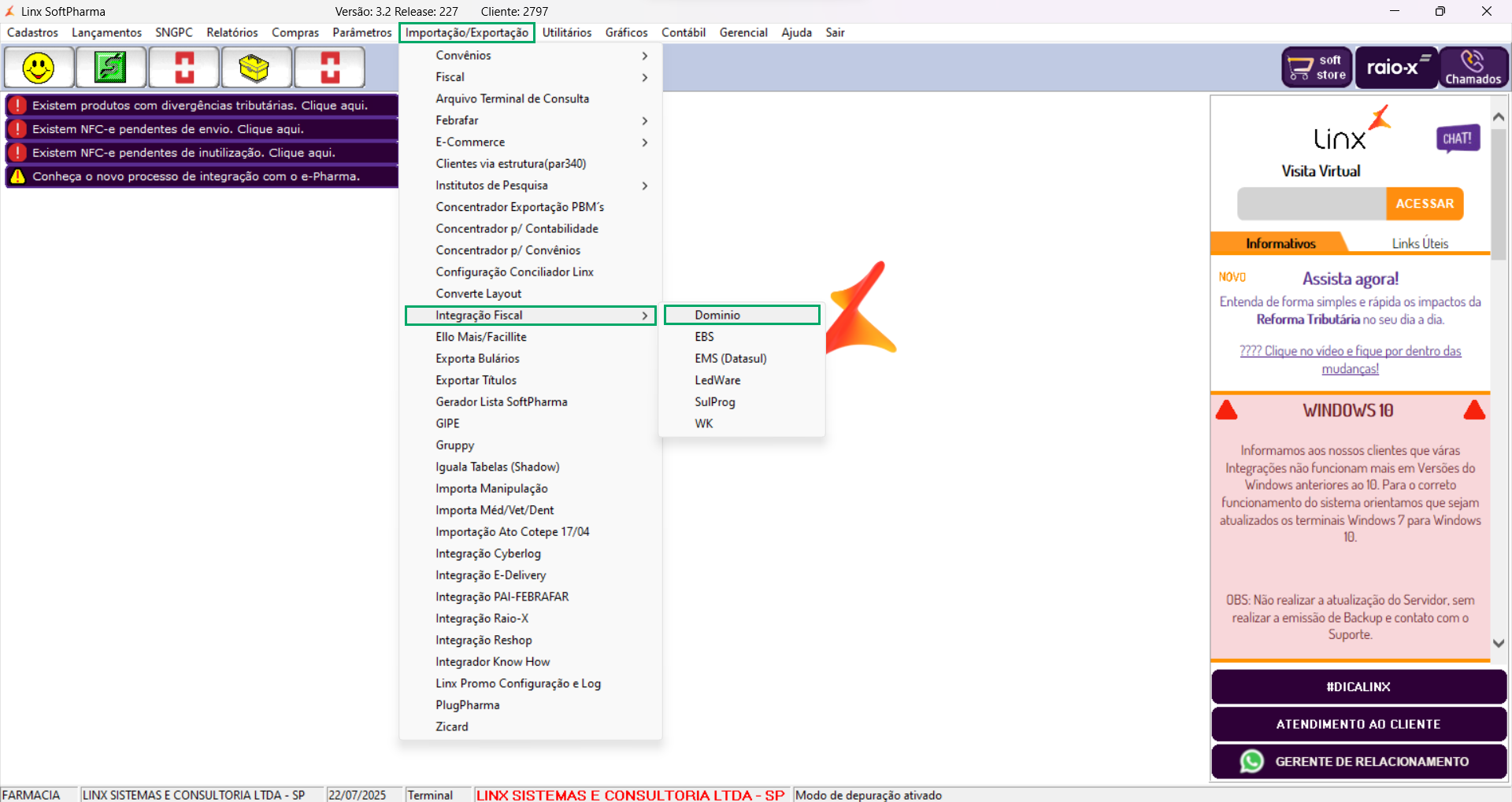Screen dimensions: 1512x802
Task: Click the WhatsApp icon on Gerente de Relacionamento
Action: point(1252,761)
